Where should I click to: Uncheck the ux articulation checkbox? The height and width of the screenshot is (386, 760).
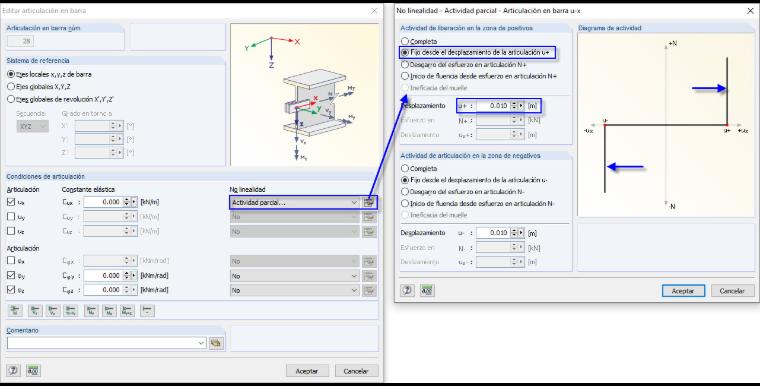click(x=11, y=202)
